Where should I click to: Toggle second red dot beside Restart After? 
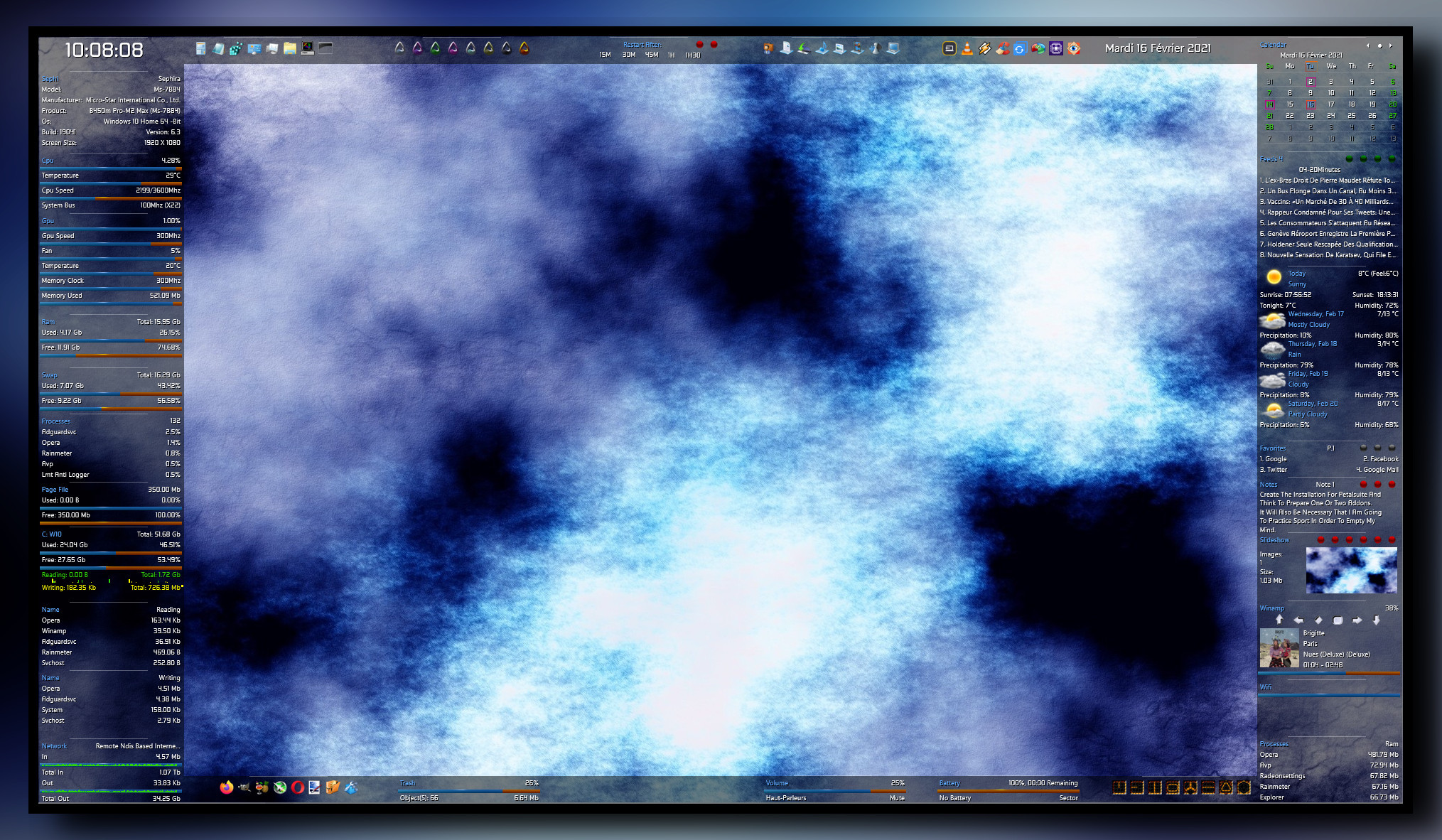[714, 45]
